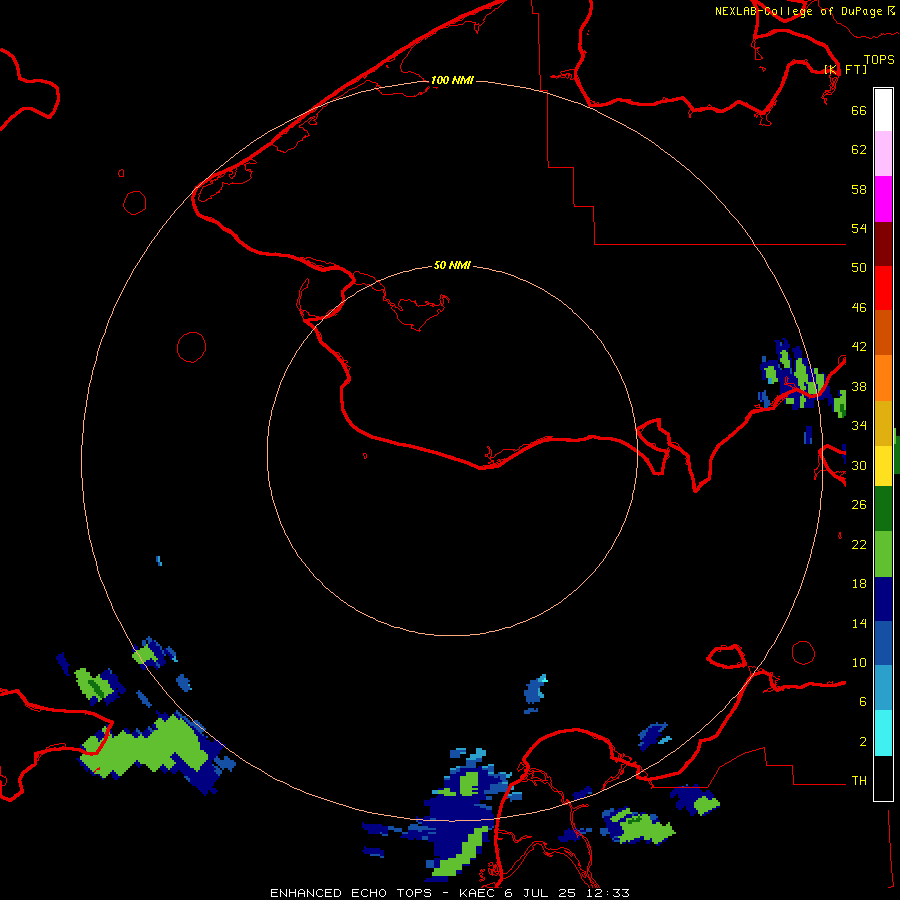Click the legend value 66

859,111
